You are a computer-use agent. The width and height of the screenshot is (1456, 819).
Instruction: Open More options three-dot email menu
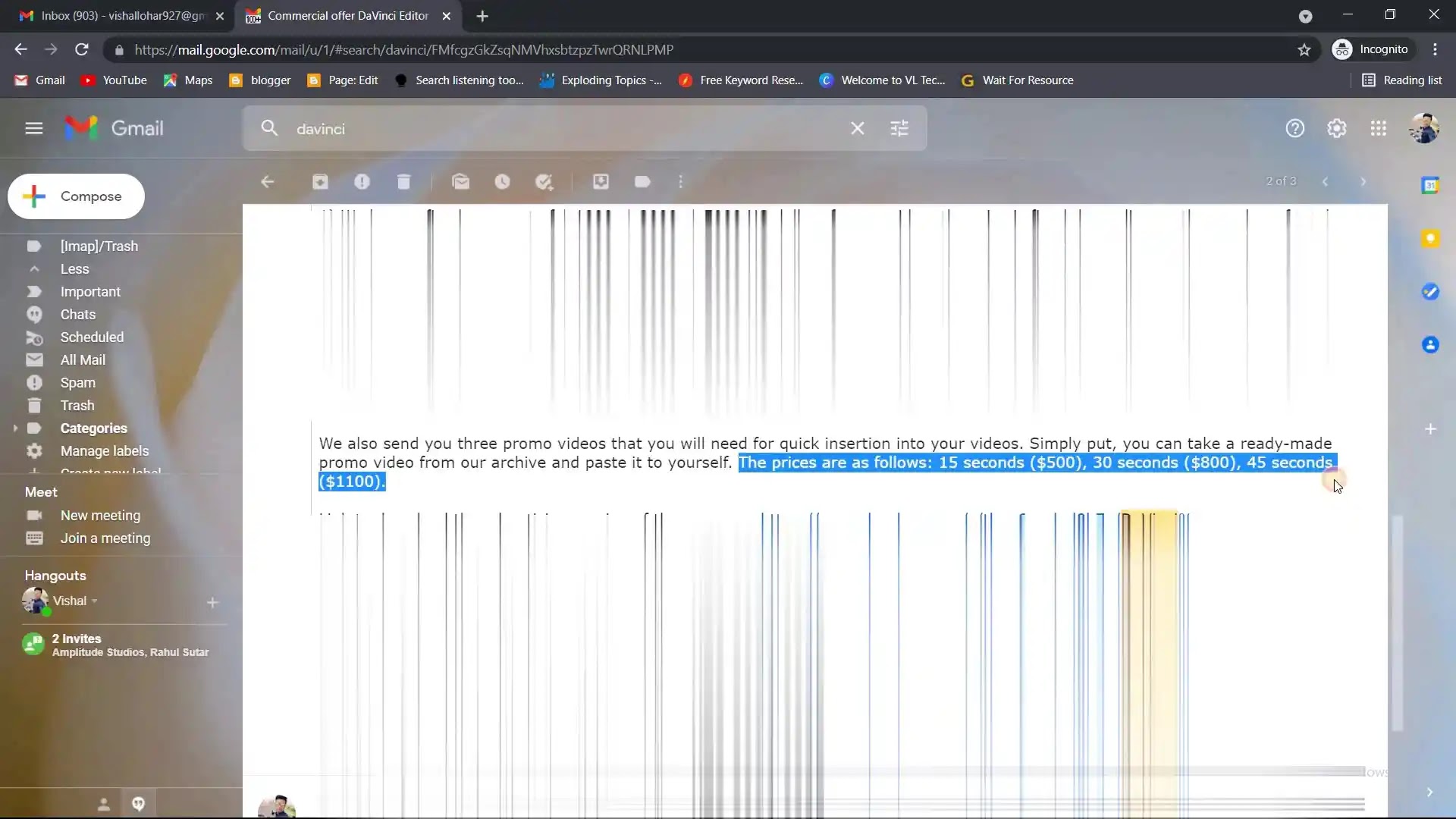point(680,182)
